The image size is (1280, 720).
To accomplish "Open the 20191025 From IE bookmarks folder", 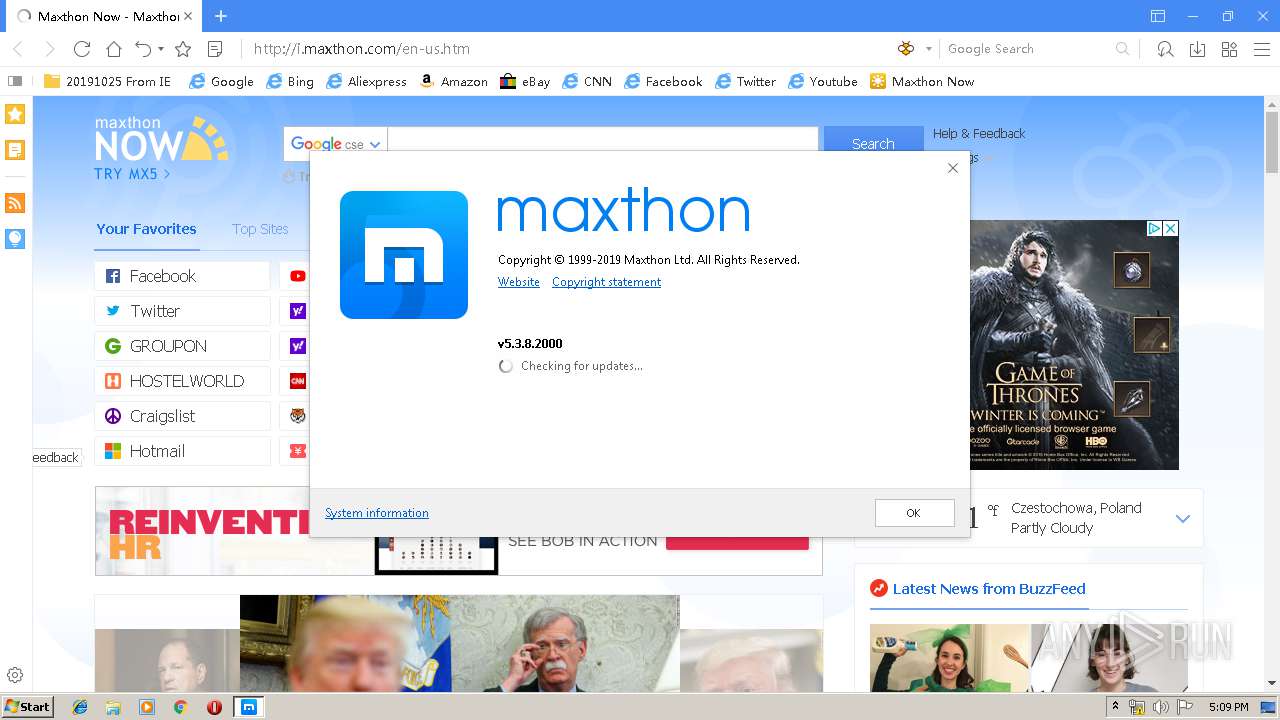I will pyautogui.click(x=107, y=81).
